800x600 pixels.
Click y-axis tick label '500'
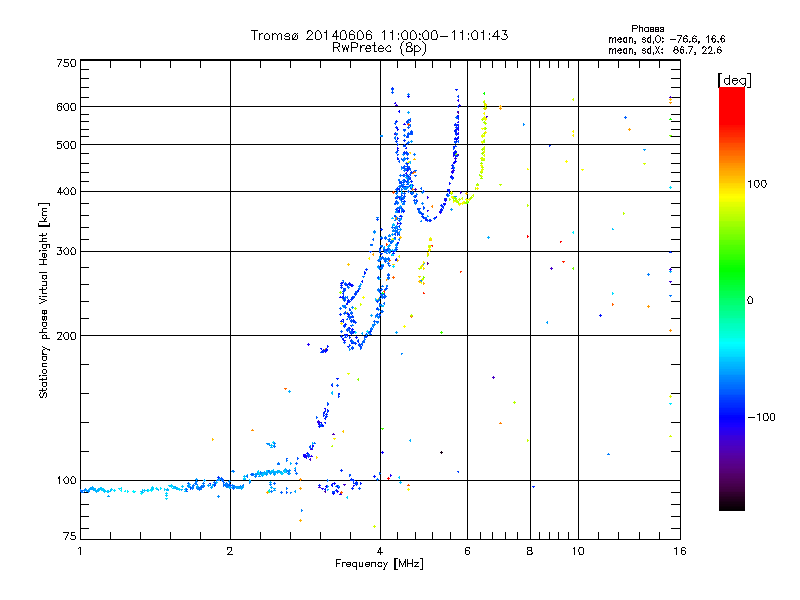click(x=66, y=145)
